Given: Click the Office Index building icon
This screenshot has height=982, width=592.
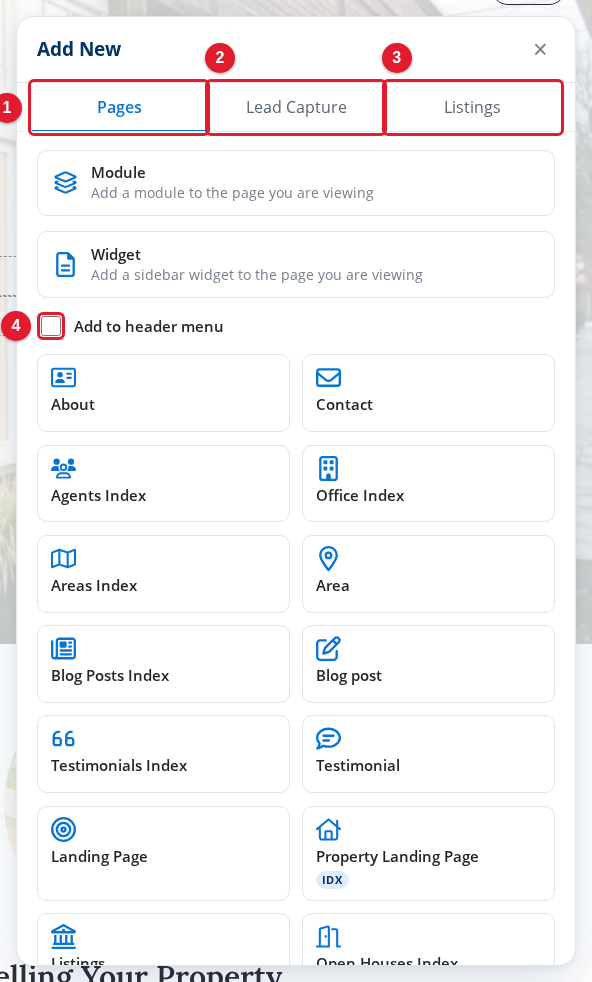Looking at the screenshot, I should tap(328, 468).
